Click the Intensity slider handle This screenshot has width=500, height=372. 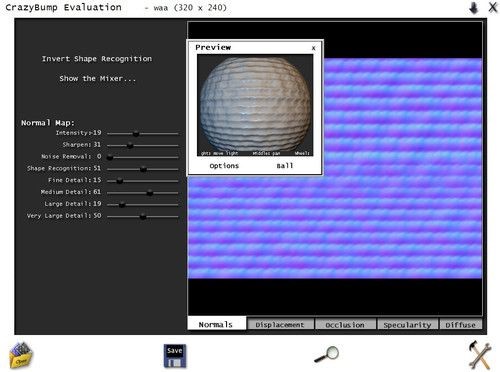tap(136, 133)
